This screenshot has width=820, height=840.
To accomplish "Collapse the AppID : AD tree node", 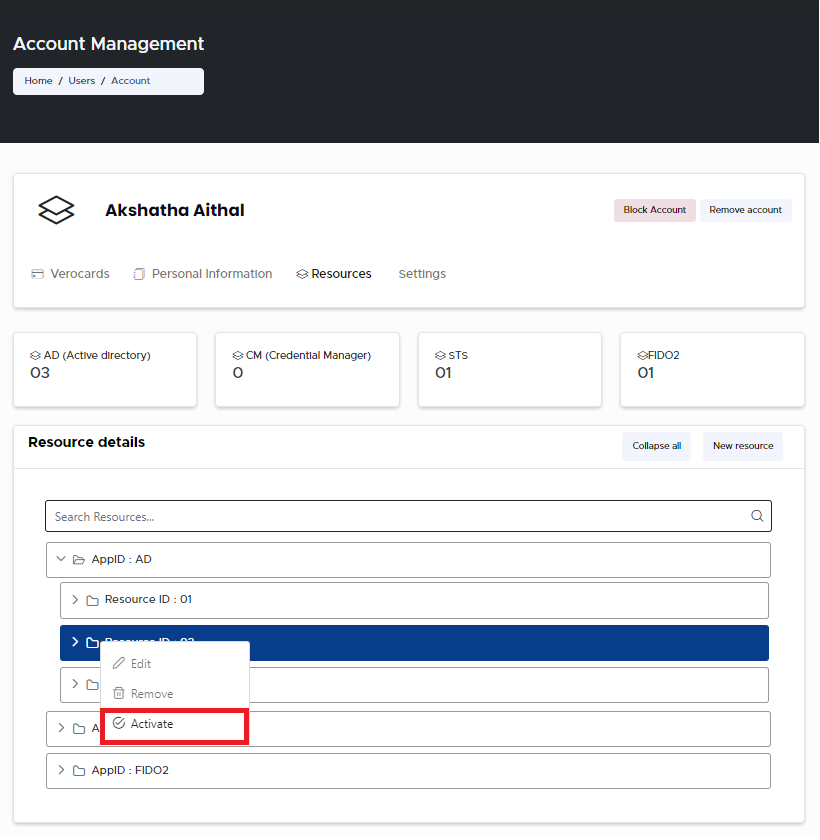I will coord(61,560).
